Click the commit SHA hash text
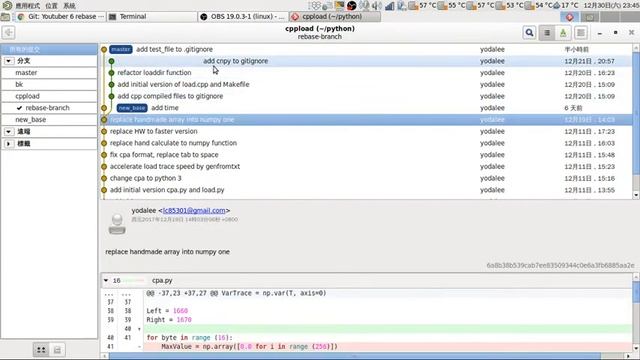Image resolution: width=640 pixels, height=360 pixels. (x=560, y=265)
